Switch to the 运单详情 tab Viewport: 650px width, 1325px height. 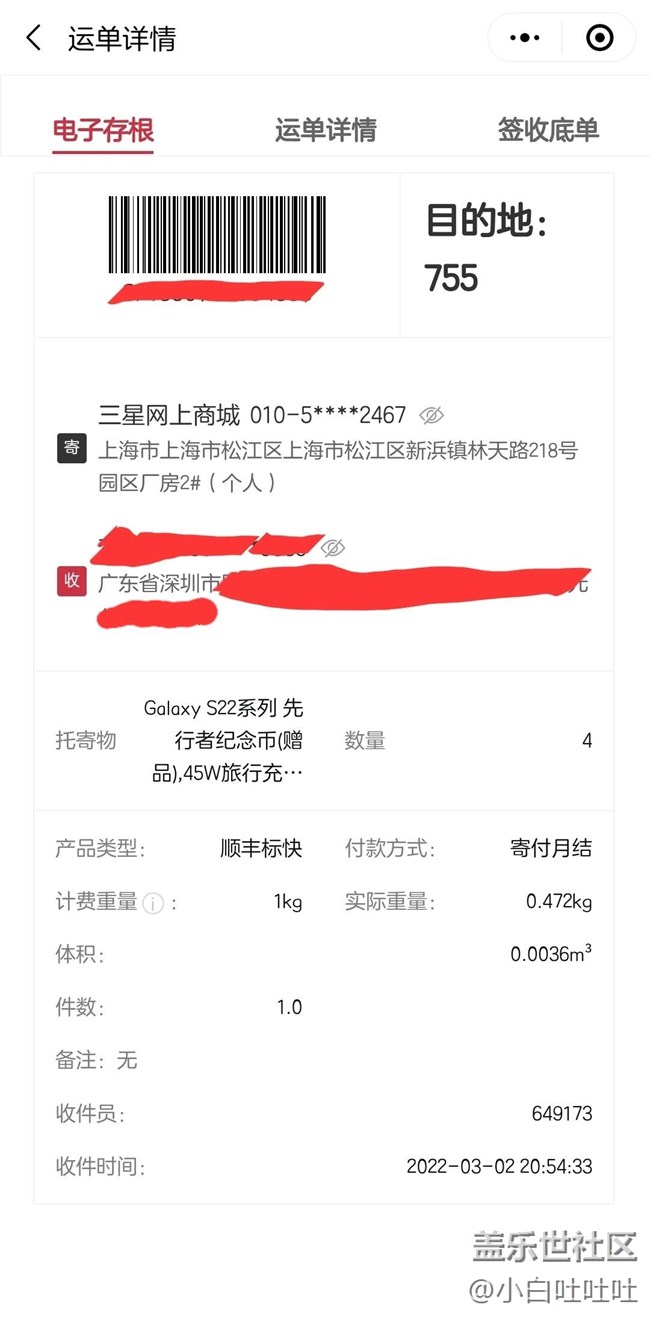(x=325, y=130)
